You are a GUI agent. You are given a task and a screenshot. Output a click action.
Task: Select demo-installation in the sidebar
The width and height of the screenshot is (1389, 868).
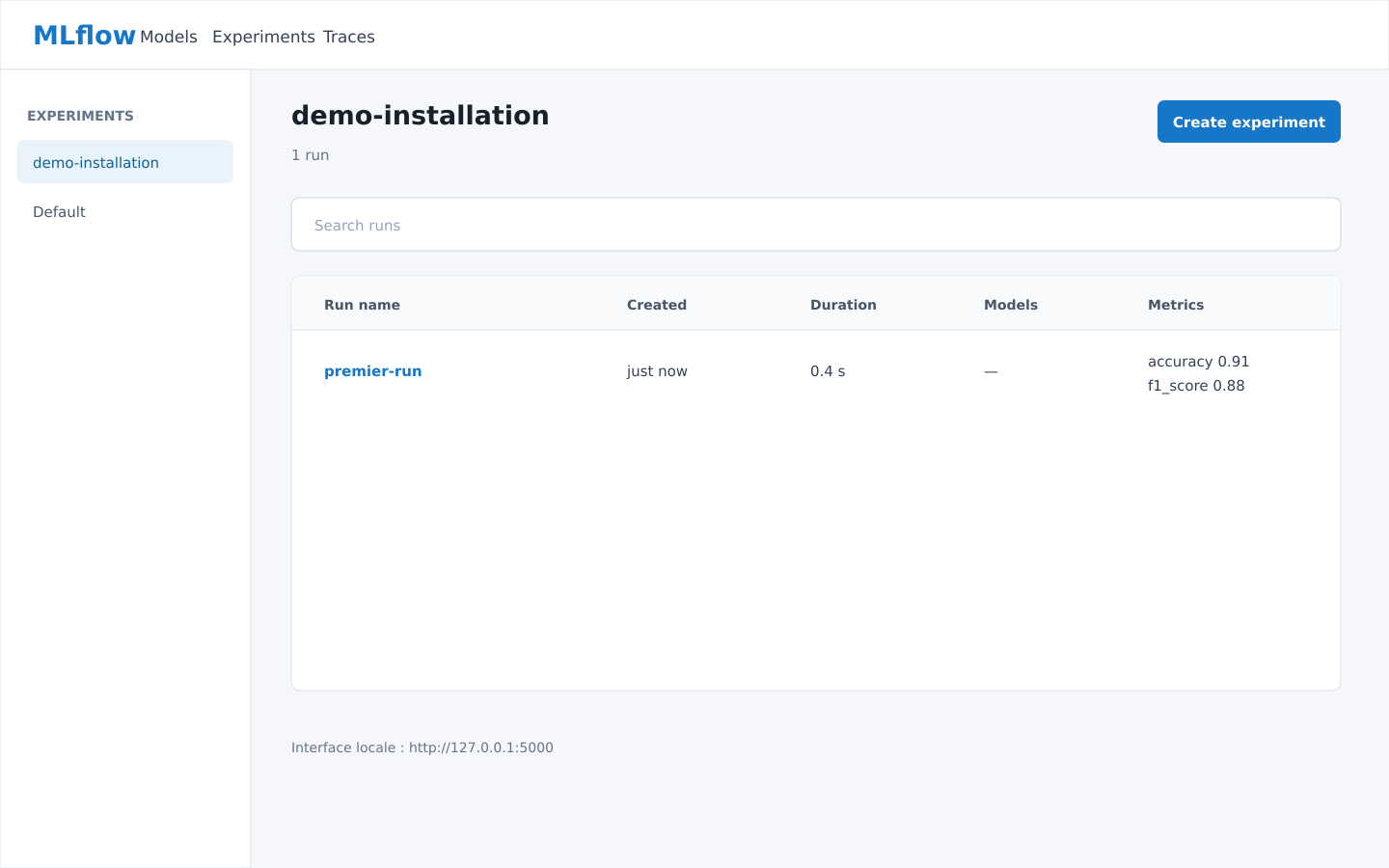tap(125, 162)
